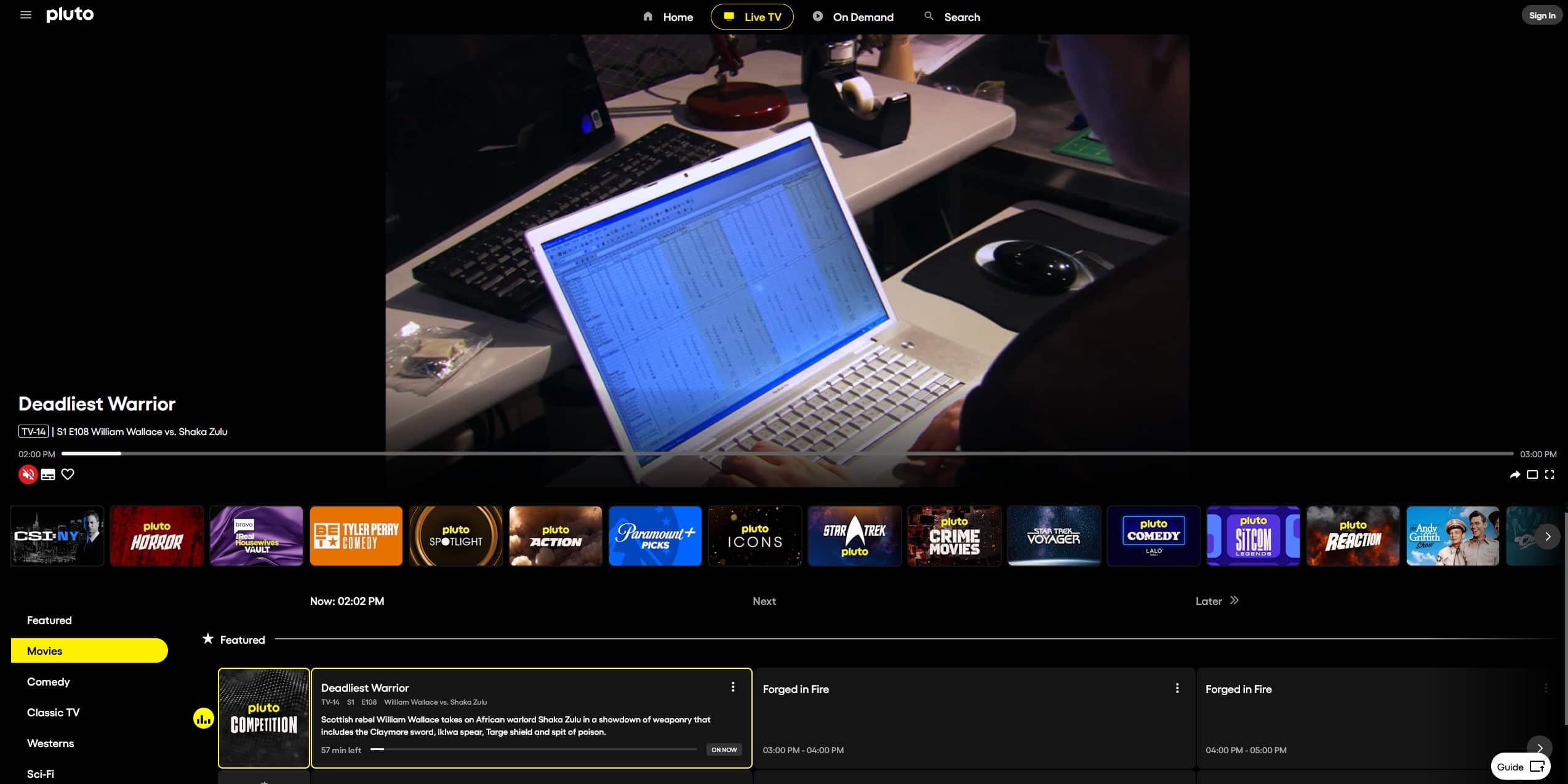Viewport: 1568px width, 784px height.
Task: Share the current channel
Action: 1515,474
